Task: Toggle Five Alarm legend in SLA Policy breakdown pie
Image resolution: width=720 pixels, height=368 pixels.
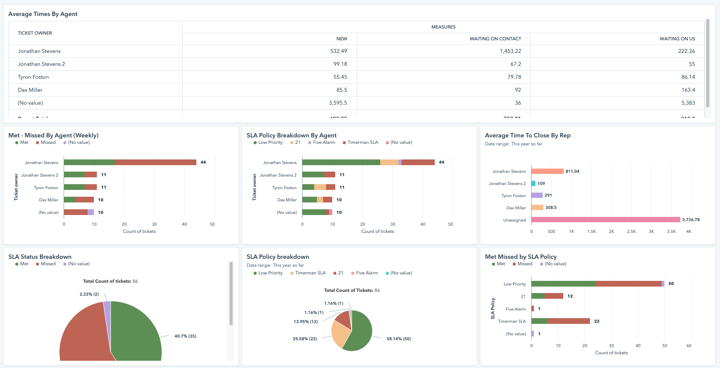Action: pyautogui.click(x=366, y=273)
